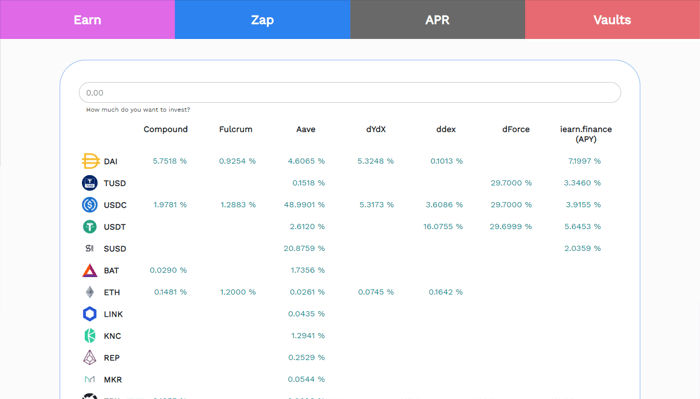Select the SUSD row label

(x=115, y=249)
